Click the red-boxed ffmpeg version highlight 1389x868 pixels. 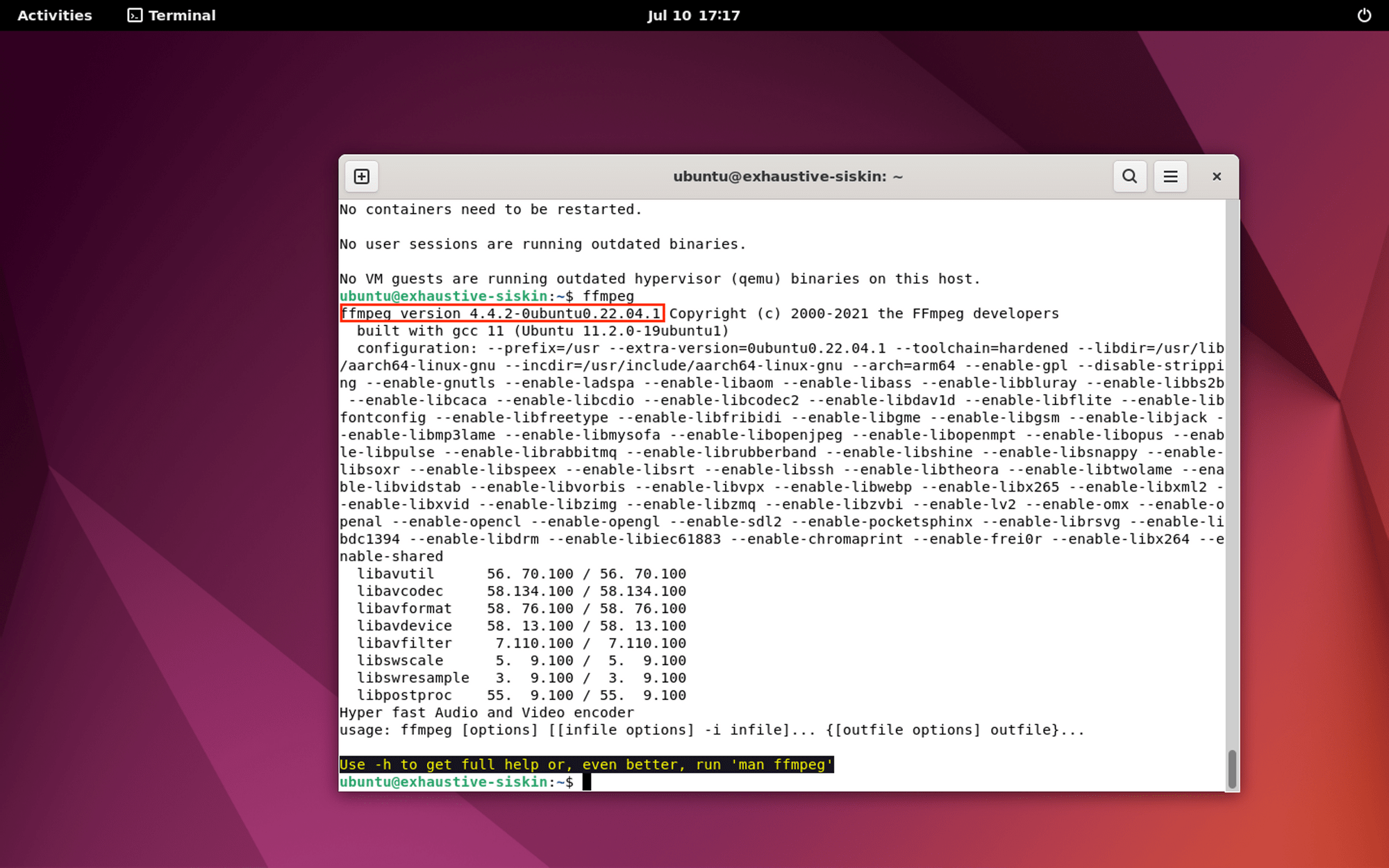[x=500, y=313]
